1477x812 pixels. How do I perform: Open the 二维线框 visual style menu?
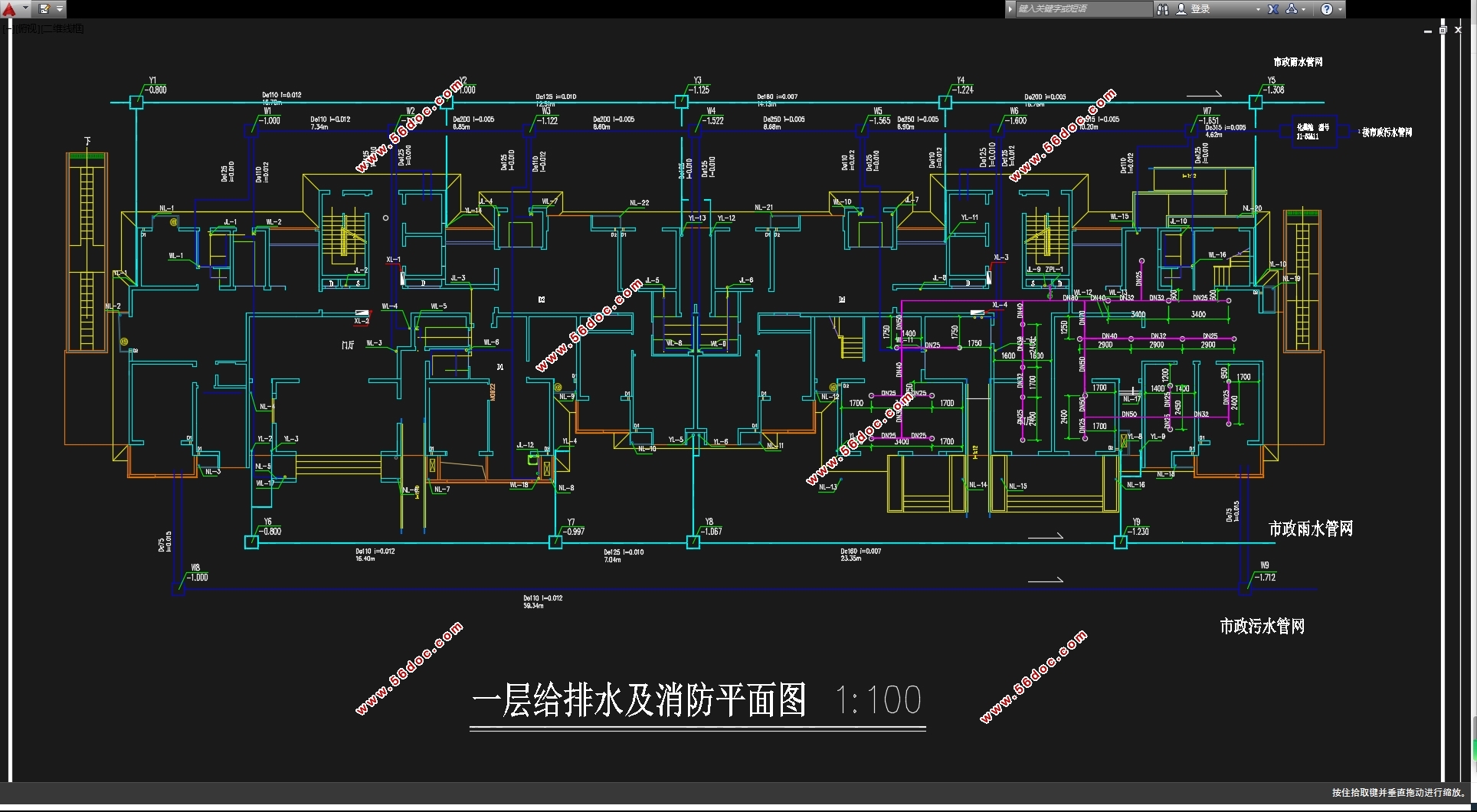pyautogui.click(x=63, y=29)
